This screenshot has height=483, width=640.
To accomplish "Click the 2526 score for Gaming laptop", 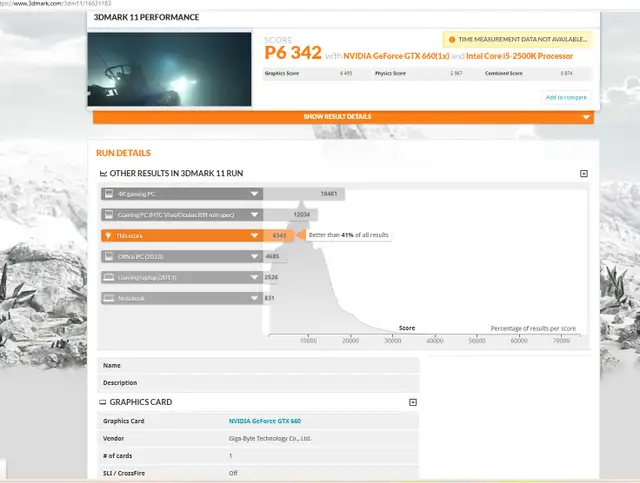I will pyautogui.click(x=271, y=277).
